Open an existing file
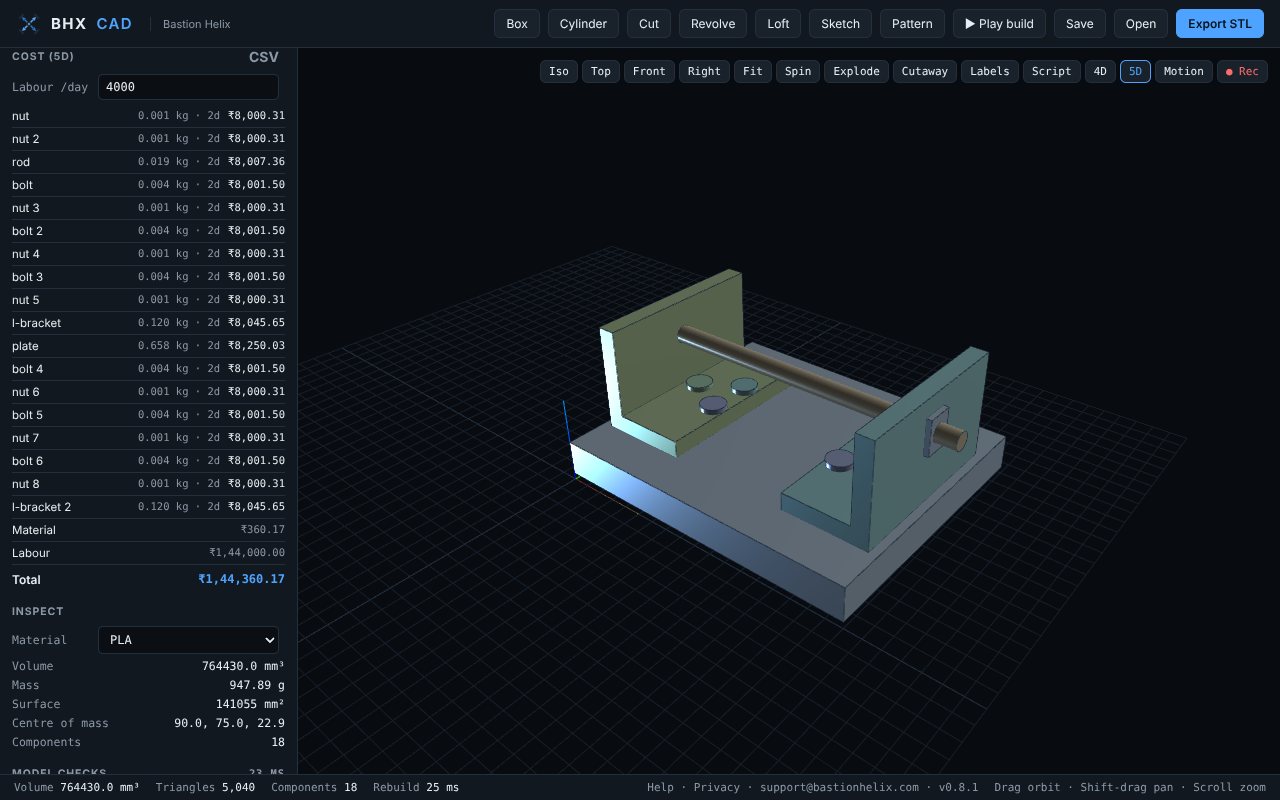This screenshot has width=1280, height=800. click(1141, 24)
